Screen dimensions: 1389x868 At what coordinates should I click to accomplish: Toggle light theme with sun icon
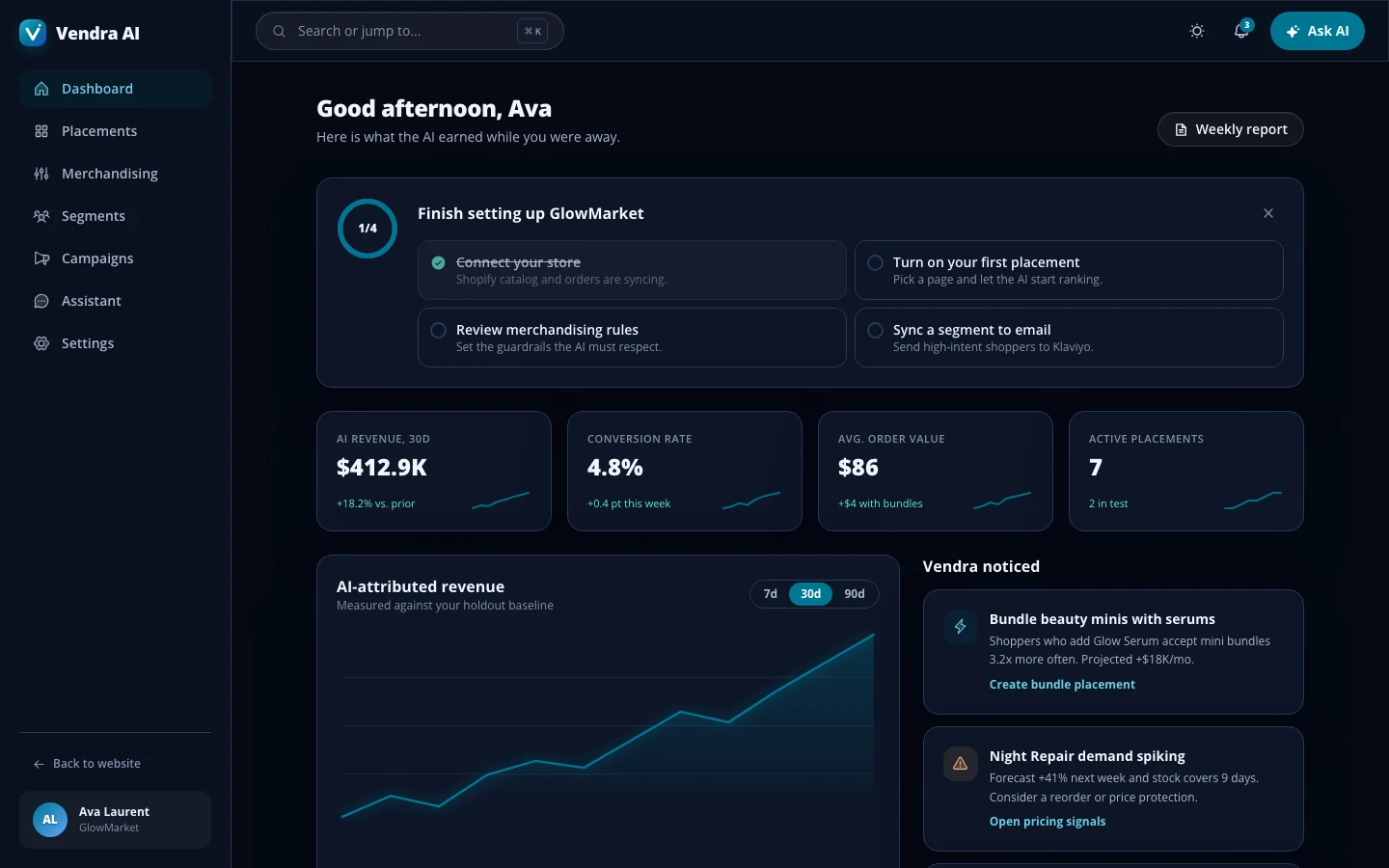pyautogui.click(x=1197, y=31)
